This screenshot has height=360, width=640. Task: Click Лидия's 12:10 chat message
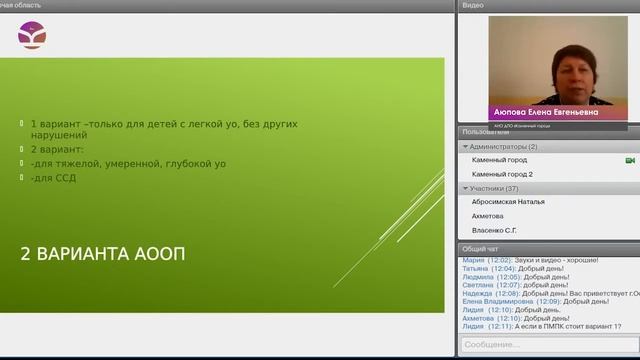511,310
